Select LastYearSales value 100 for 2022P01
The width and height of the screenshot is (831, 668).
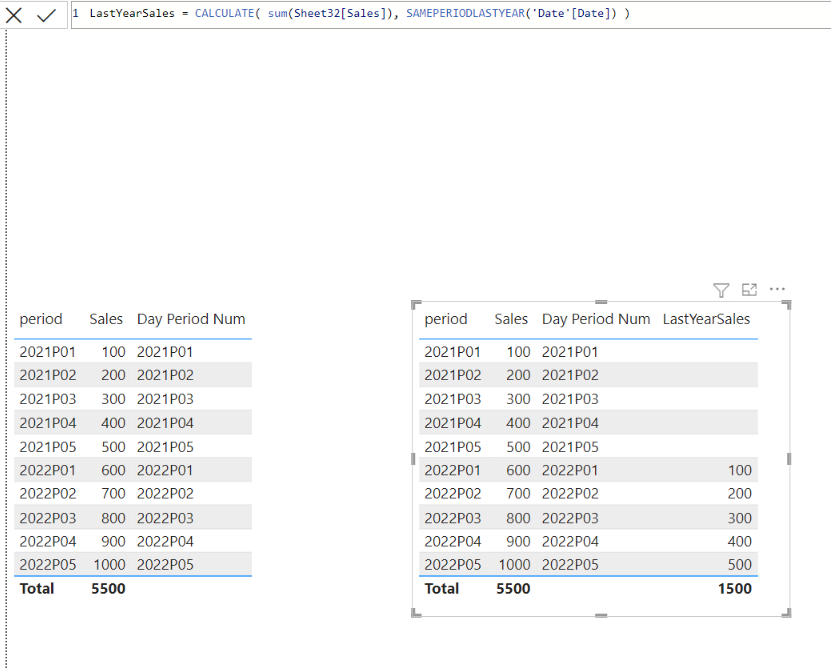[739, 470]
